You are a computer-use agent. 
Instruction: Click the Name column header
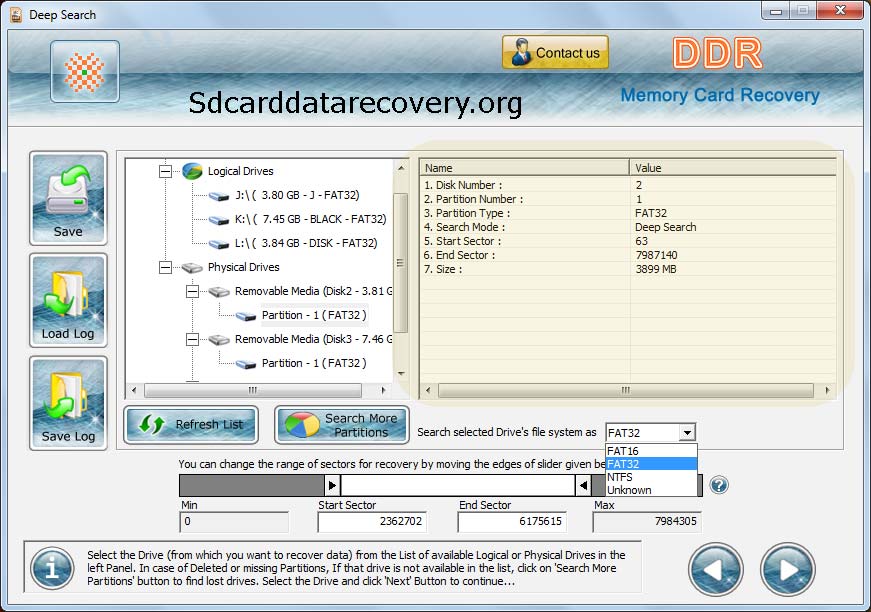pos(524,168)
